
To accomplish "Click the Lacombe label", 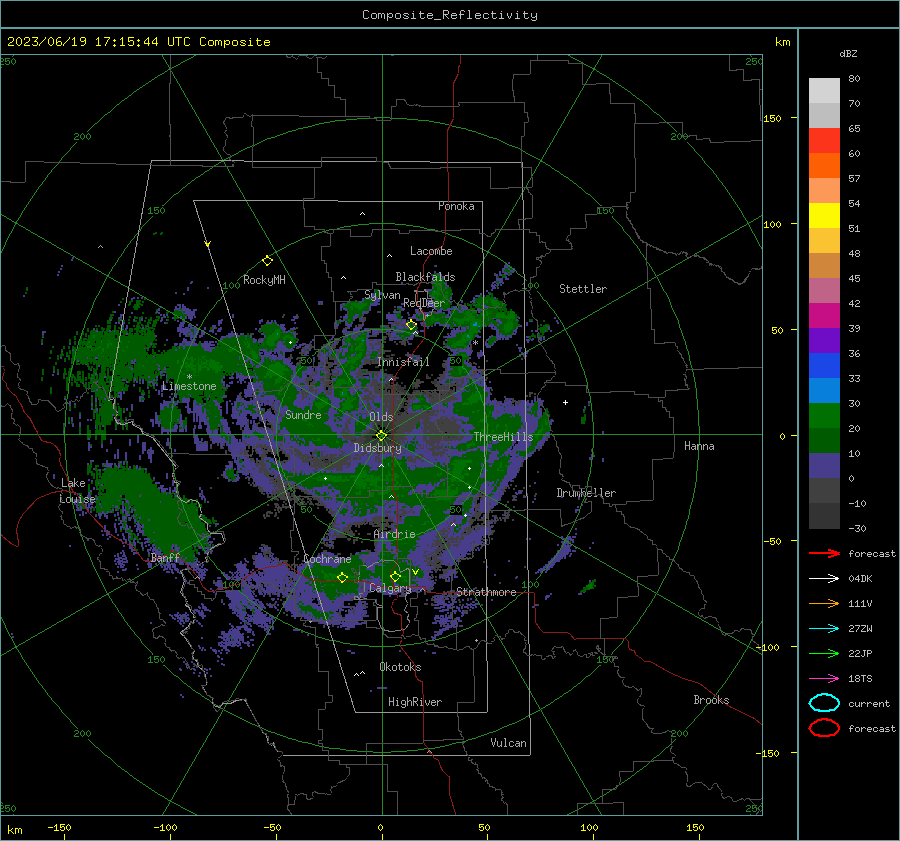I will [x=431, y=251].
